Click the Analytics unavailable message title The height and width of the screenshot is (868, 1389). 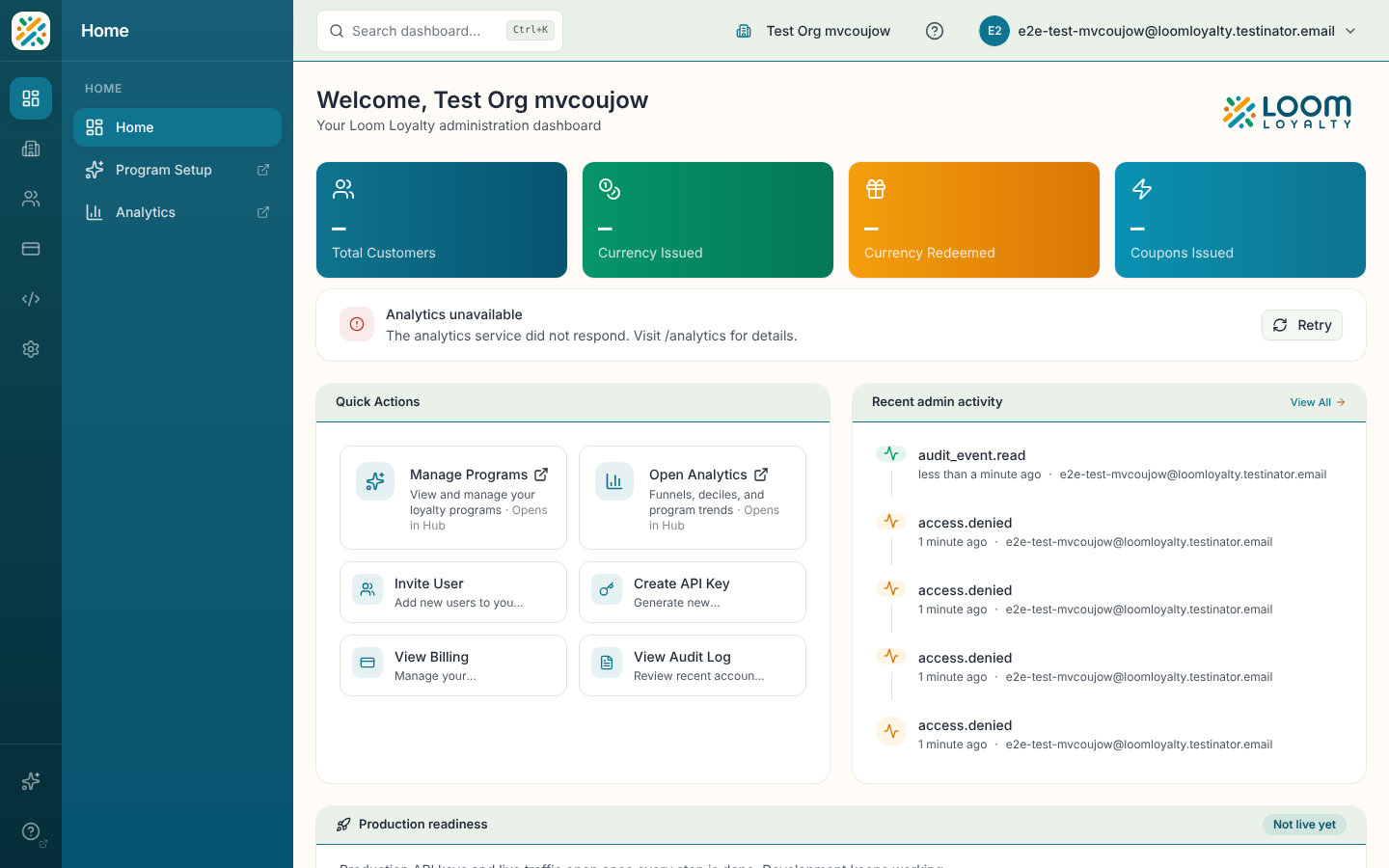pos(454,314)
